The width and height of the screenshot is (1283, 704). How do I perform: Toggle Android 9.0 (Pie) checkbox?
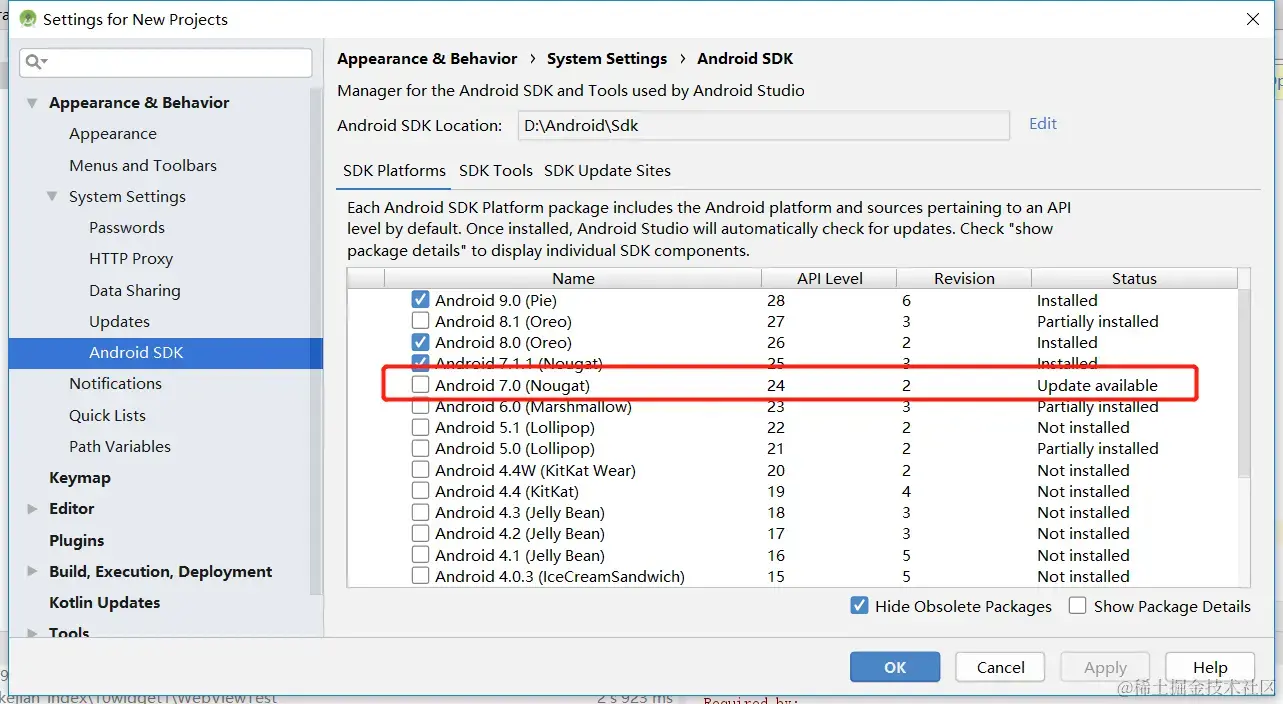(x=420, y=300)
